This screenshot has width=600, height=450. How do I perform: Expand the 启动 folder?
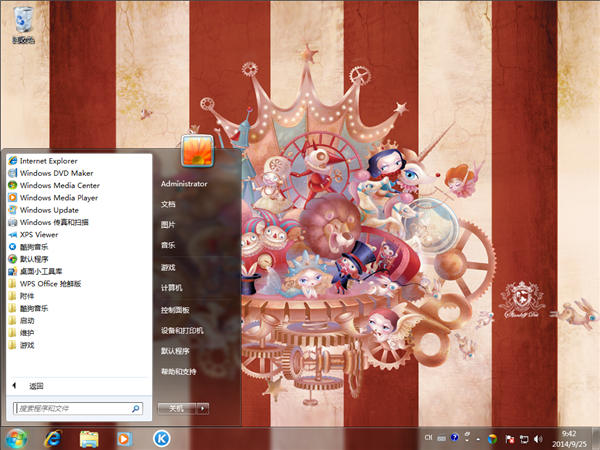point(28,320)
